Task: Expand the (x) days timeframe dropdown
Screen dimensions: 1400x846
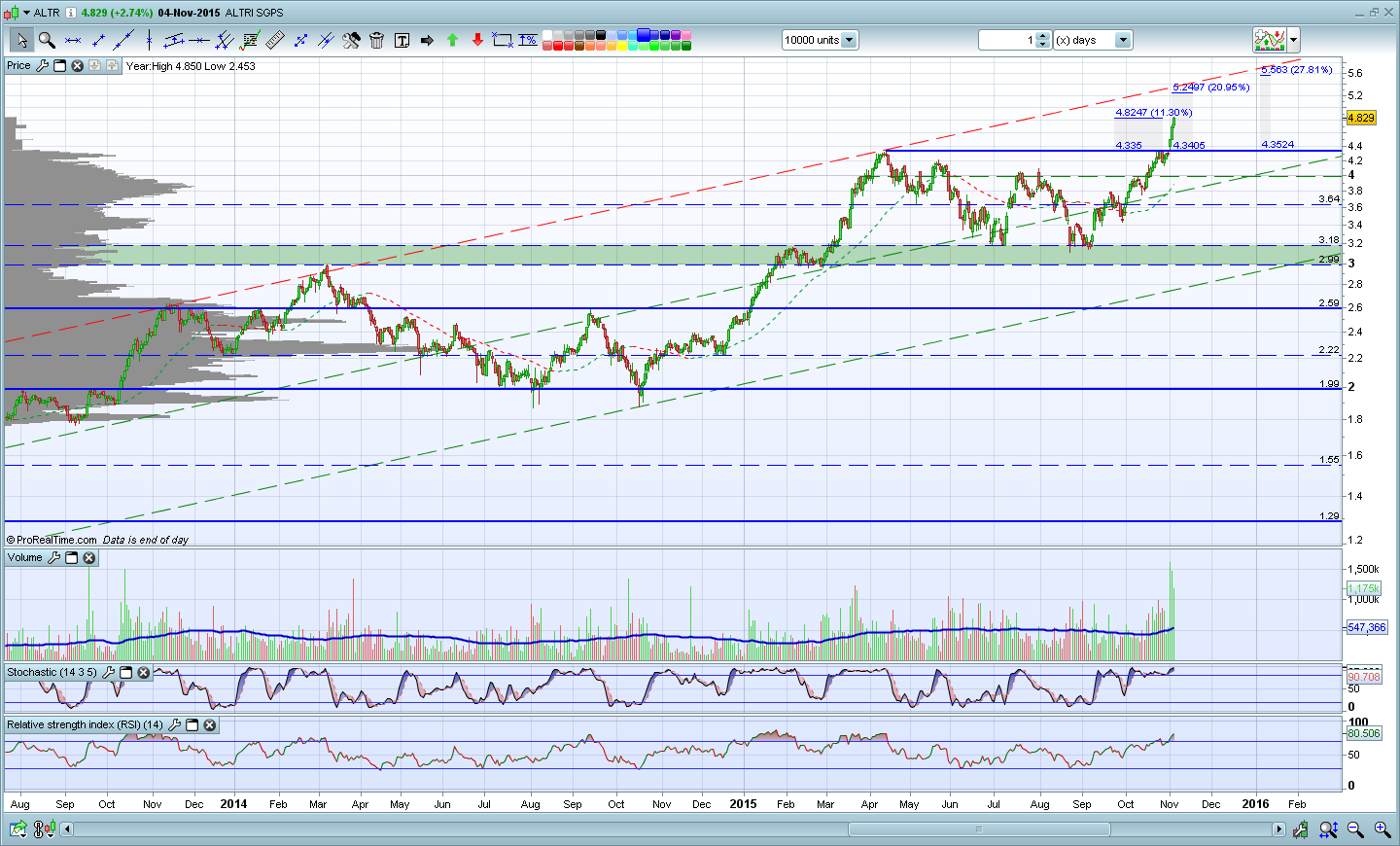Action: [x=1123, y=40]
